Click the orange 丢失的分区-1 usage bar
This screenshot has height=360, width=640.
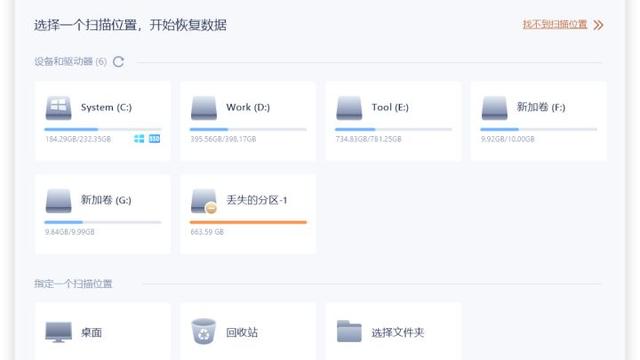(x=248, y=222)
